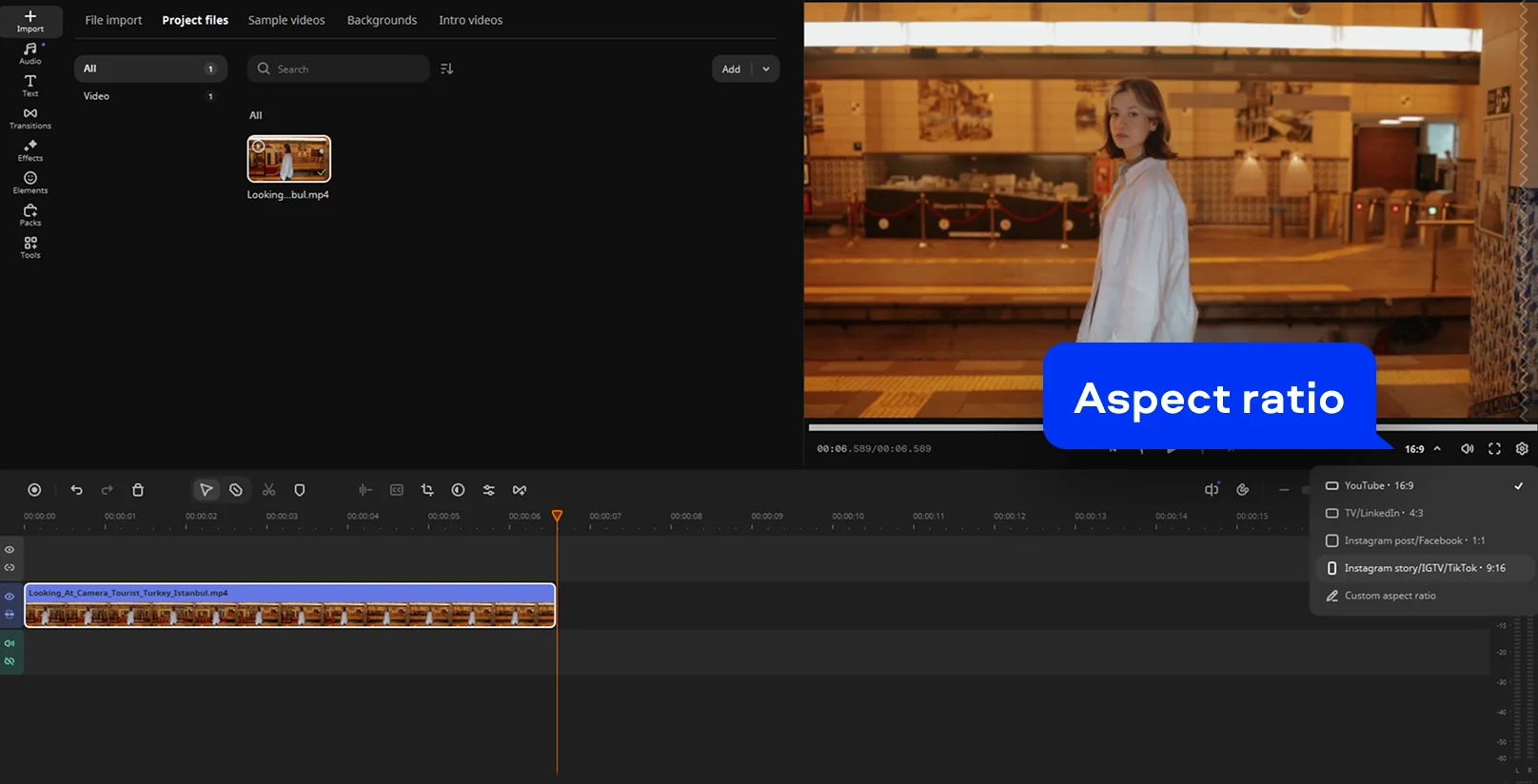Open the Transitions panel in sidebar

tap(30, 118)
